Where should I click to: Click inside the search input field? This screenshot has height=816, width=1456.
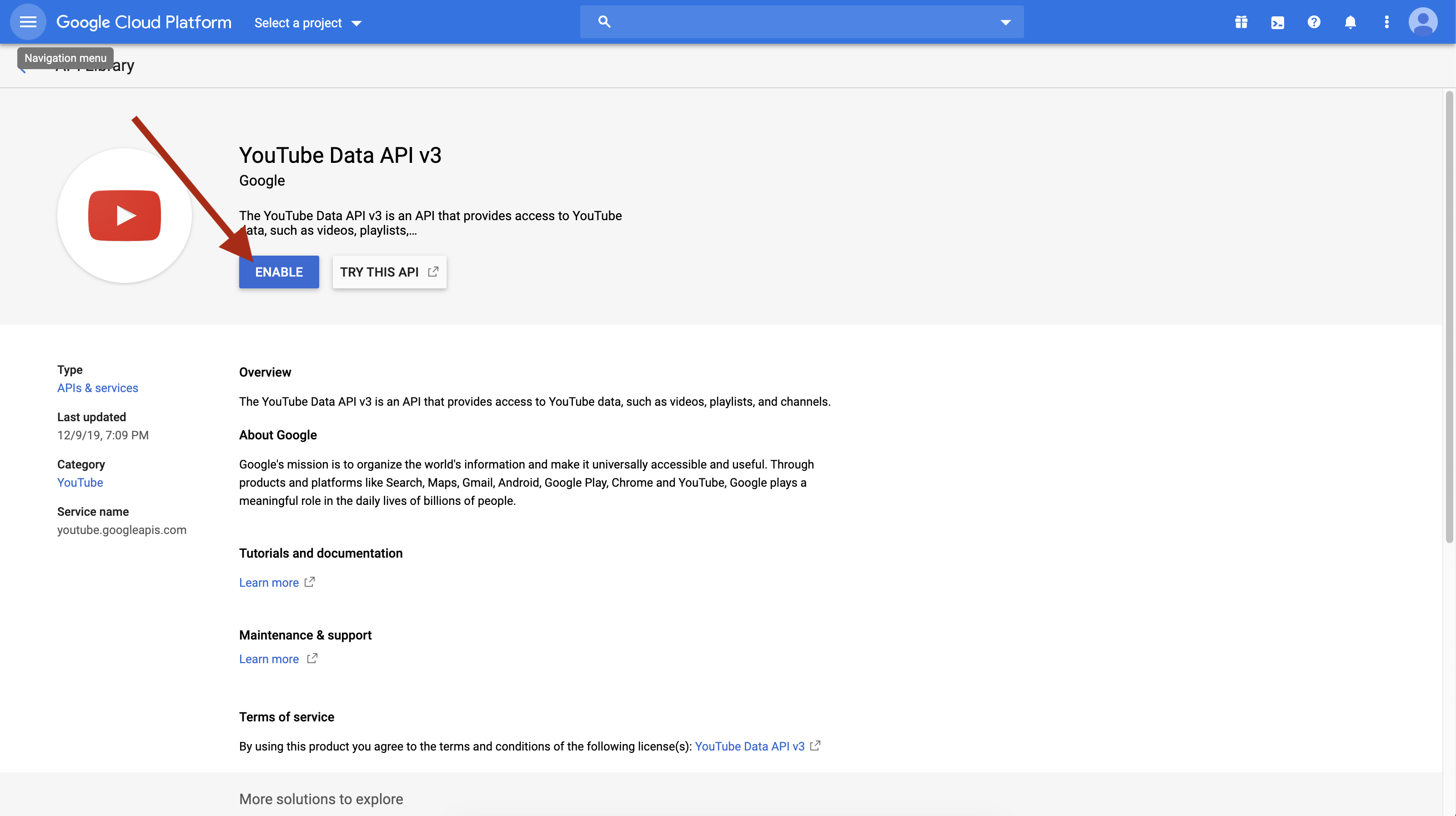click(791, 21)
